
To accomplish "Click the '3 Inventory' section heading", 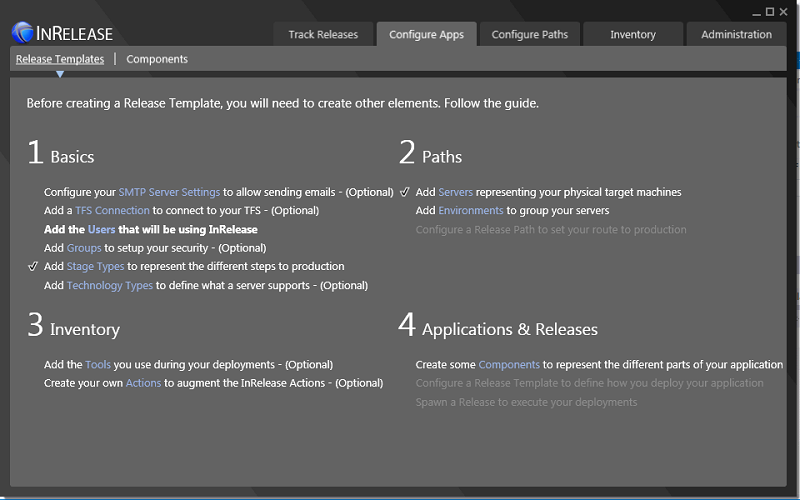I will pos(73,326).
